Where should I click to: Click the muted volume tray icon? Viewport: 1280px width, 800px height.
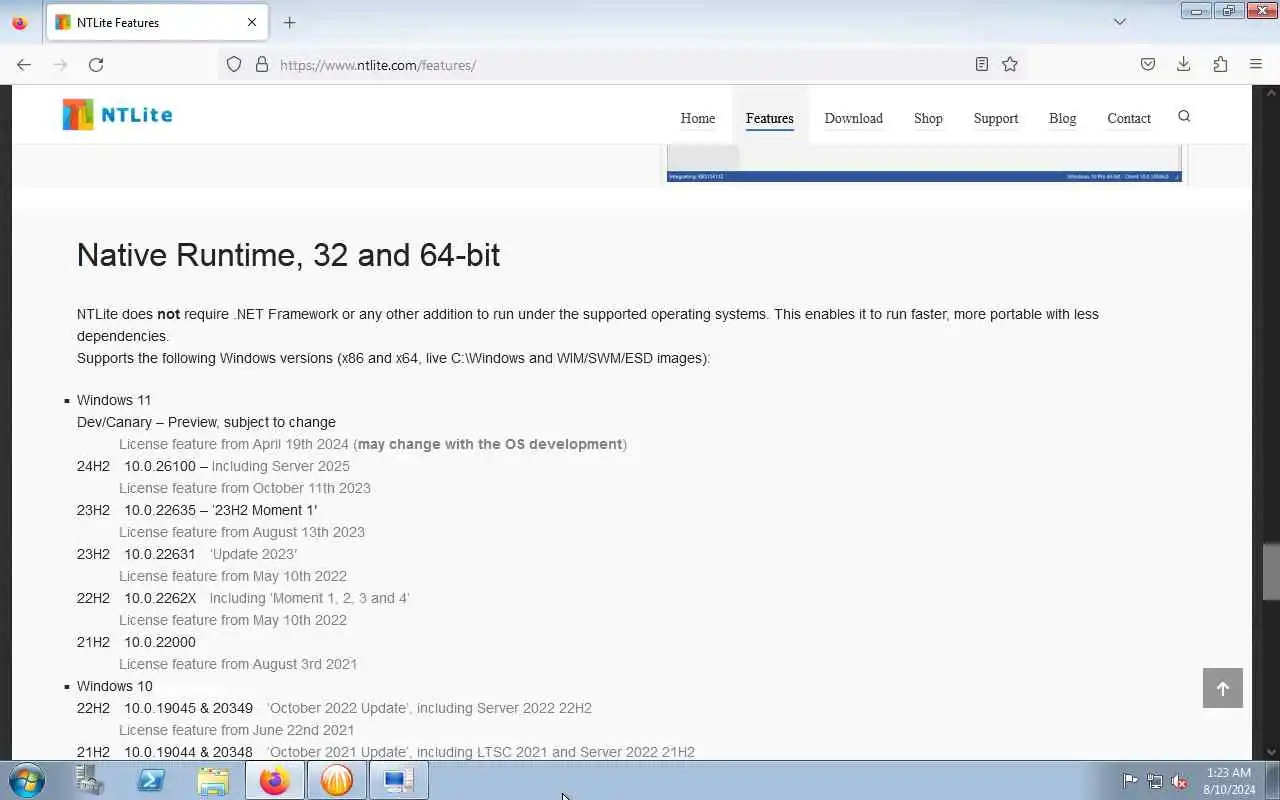point(1180,781)
